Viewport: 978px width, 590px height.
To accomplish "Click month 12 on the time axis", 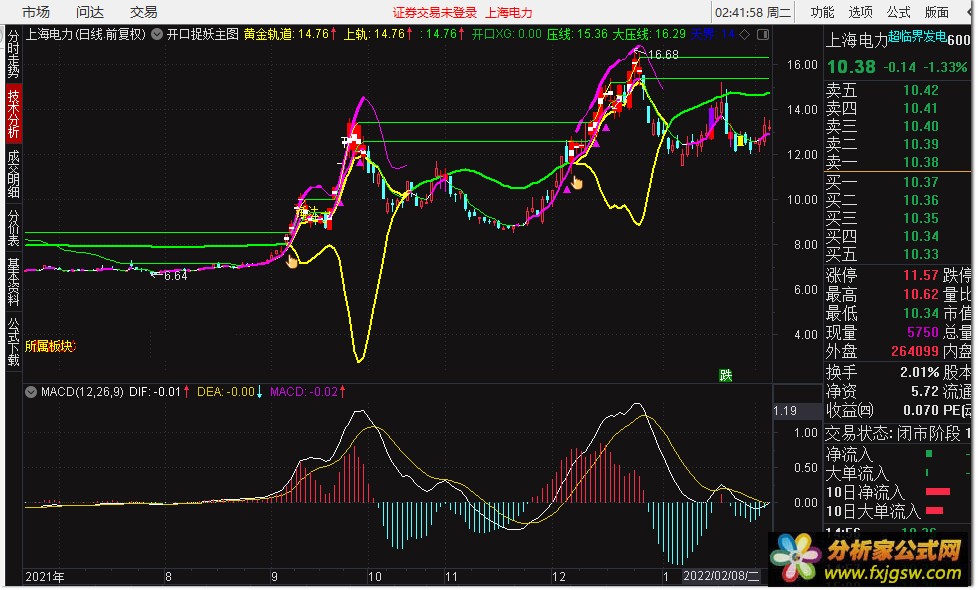I will [558, 576].
